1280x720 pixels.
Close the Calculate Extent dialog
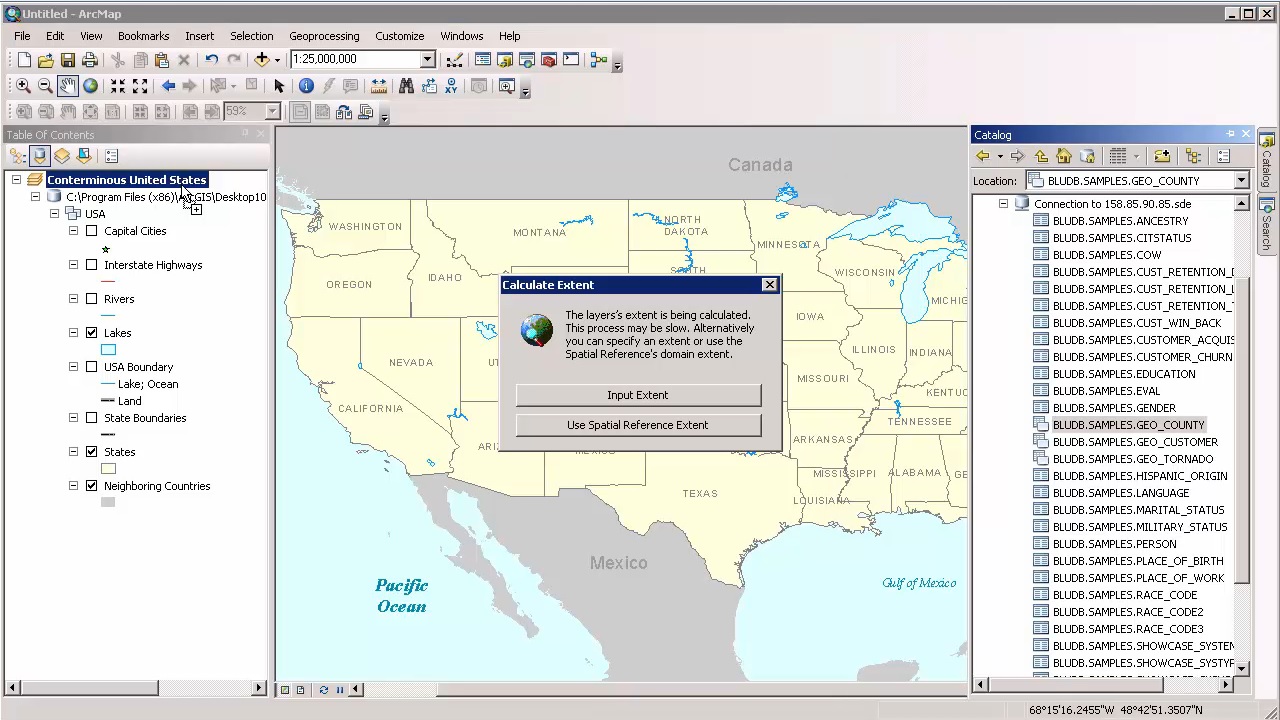tap(769, 285)
